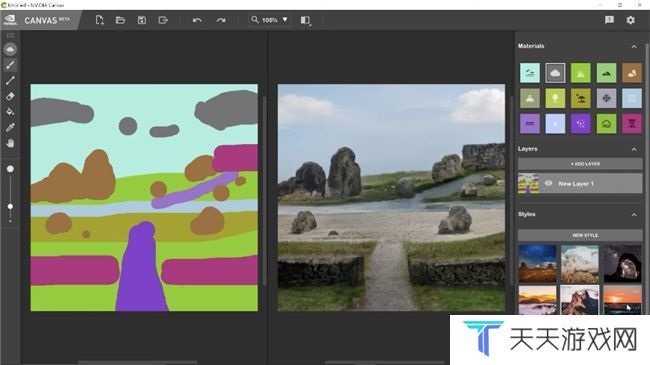The image size is (650, 365).
Task: Pick the cyan sea water material
Action: (x=530, y=73)
